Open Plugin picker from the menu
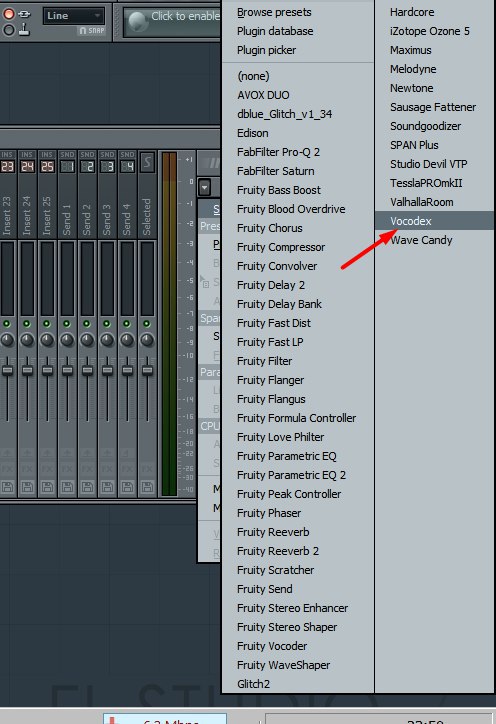The width and height of the screenshot is (496, 724). 297,50
